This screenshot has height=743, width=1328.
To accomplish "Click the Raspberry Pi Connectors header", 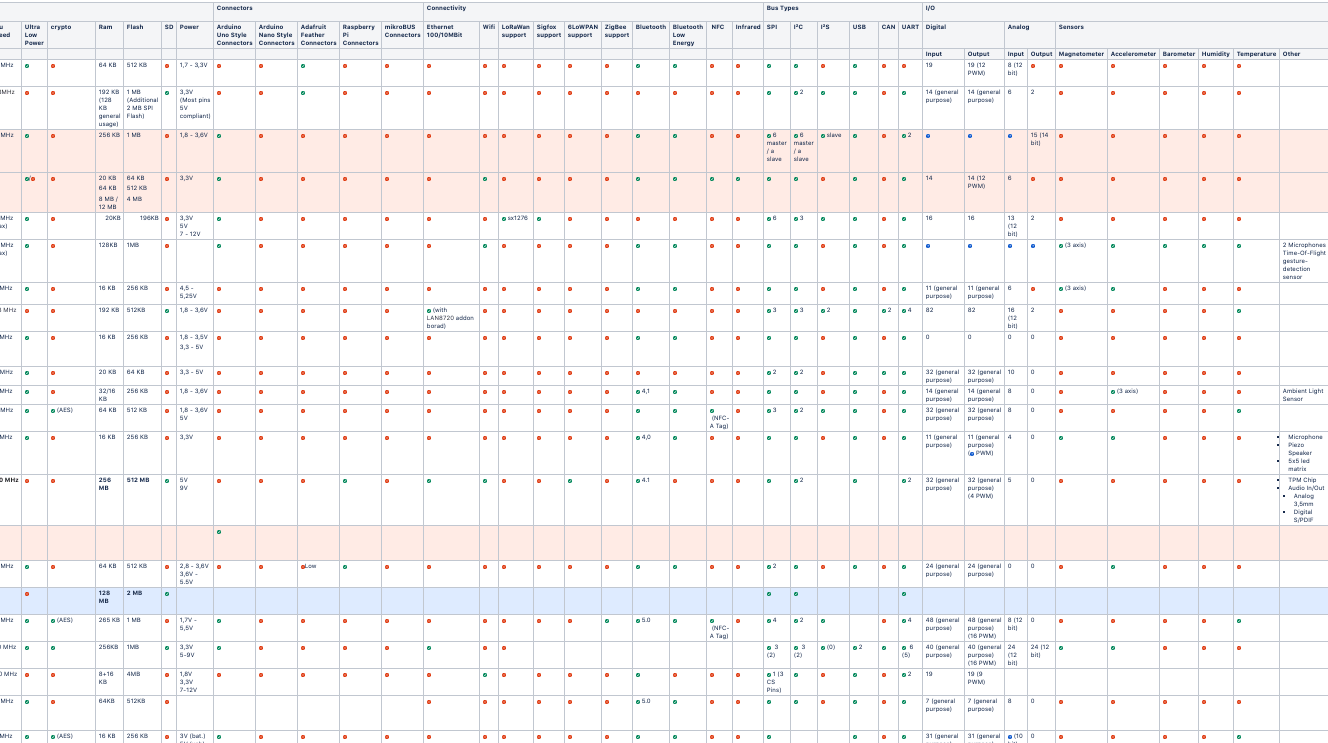I will pyautogui.click(x=360, y=35).
